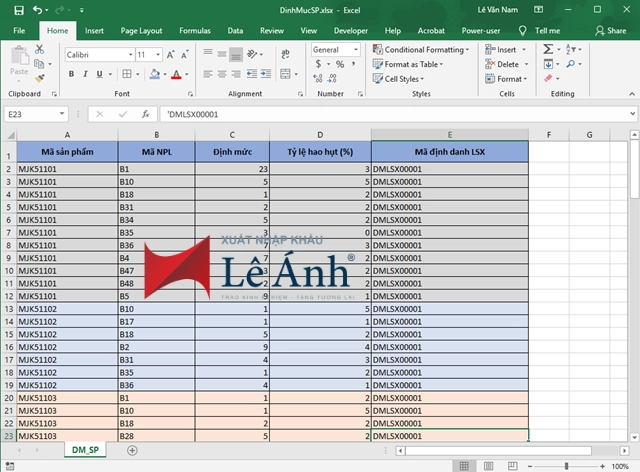640x472 pixels.
Task: Click the font color red swatch
Action: (174, 75)
